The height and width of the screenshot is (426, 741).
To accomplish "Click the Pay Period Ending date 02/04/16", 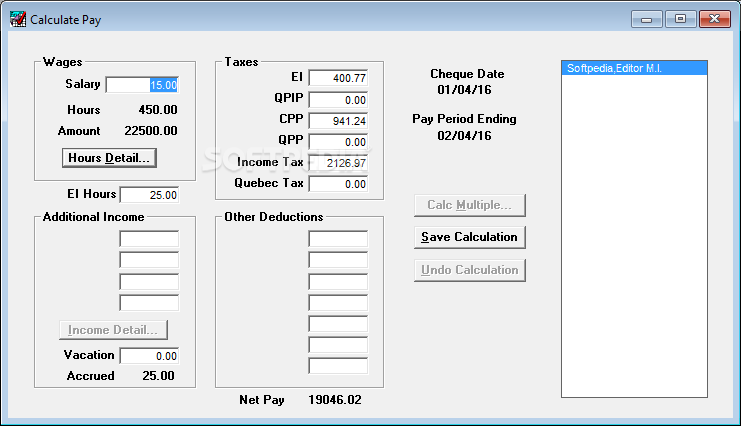I will tap(465, 136).
